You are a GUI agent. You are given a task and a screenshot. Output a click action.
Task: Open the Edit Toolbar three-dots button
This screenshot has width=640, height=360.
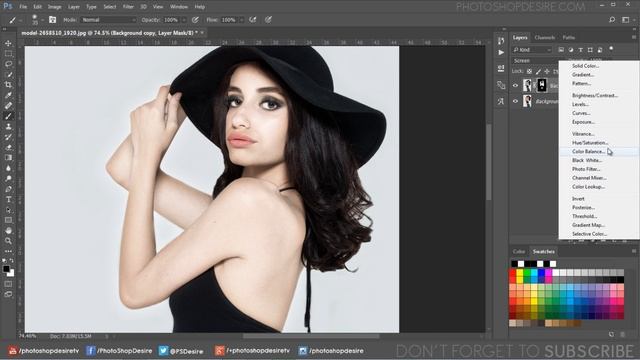pos(8,251)
